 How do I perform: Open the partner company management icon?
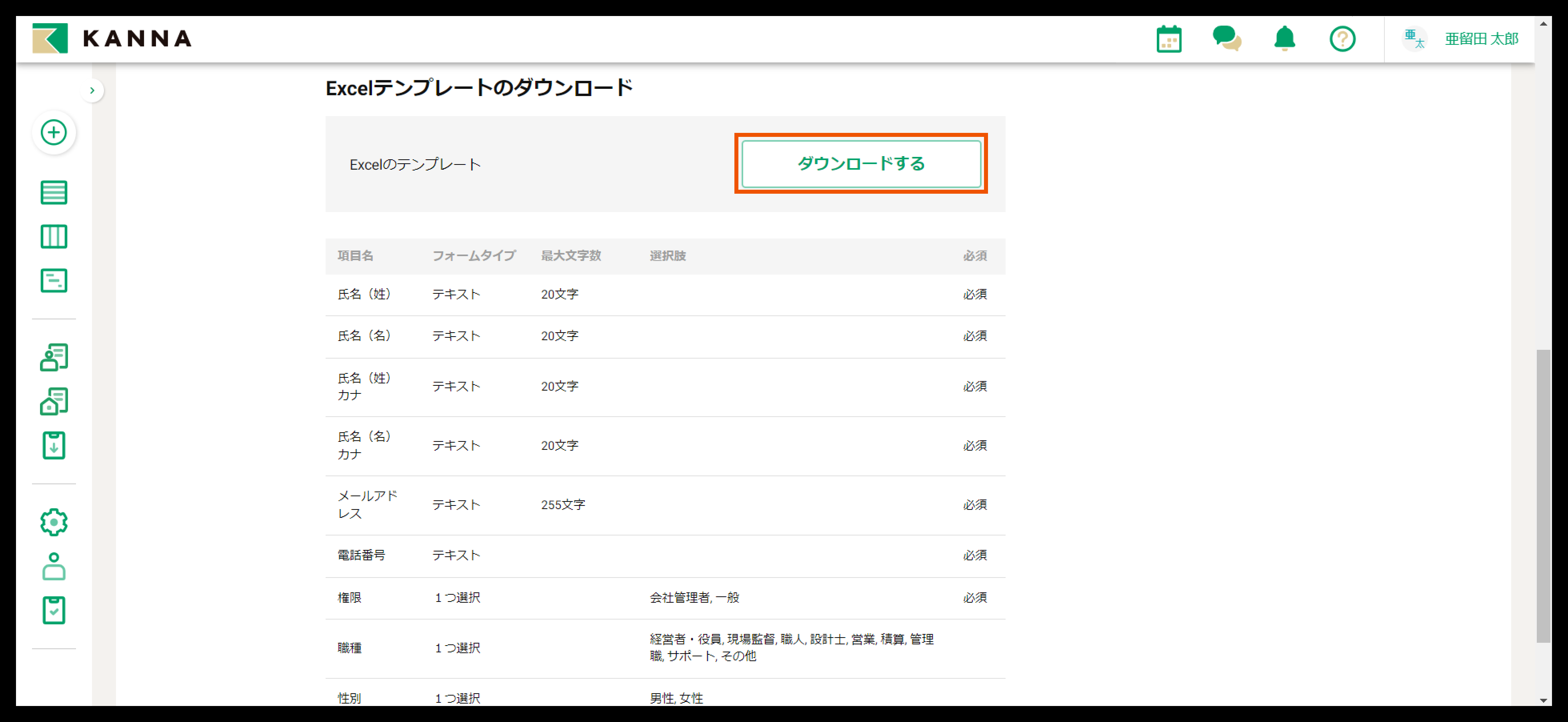[54, 401]
